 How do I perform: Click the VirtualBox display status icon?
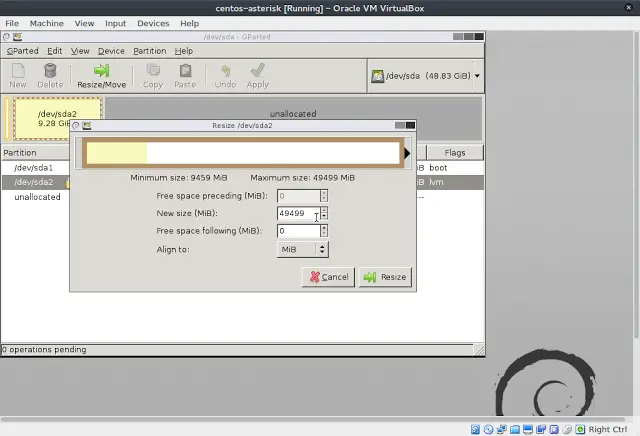pos(528,429)
